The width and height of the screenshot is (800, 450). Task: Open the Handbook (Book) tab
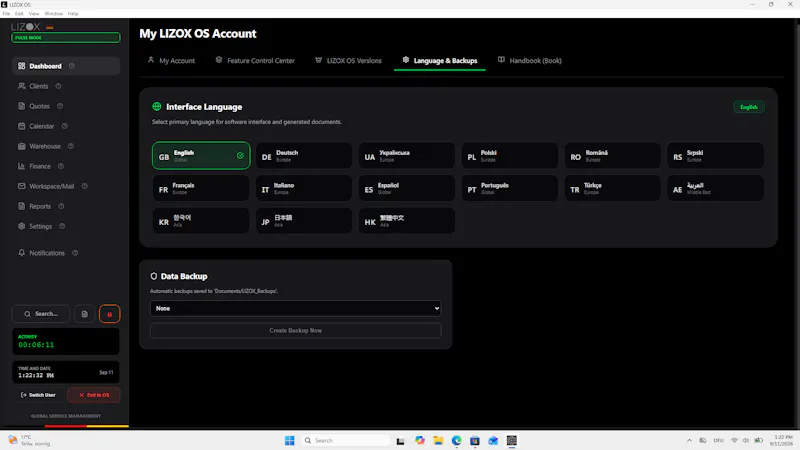click(530, 60)
